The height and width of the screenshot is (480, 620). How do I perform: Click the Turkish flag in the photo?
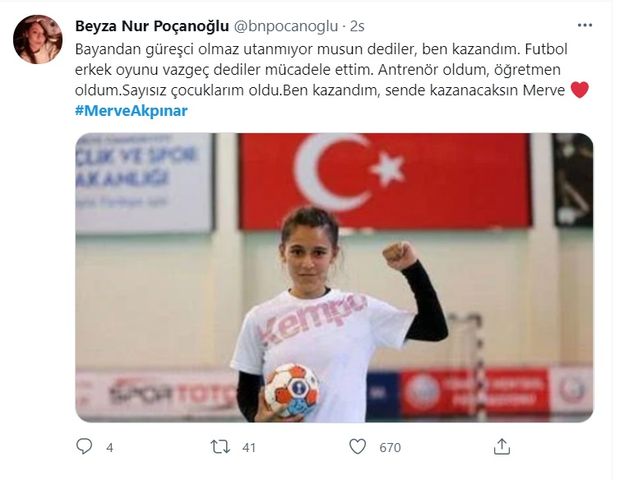385,181
